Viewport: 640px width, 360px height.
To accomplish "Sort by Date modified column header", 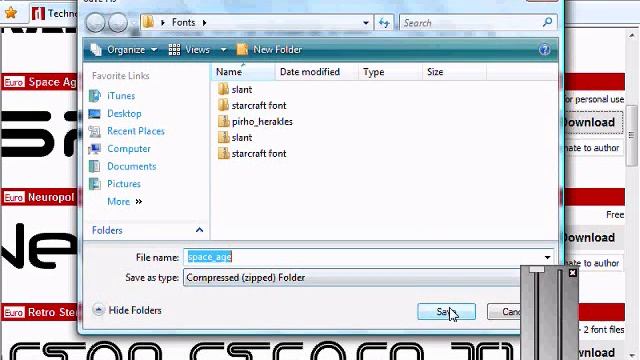I will tap(317, 72).
